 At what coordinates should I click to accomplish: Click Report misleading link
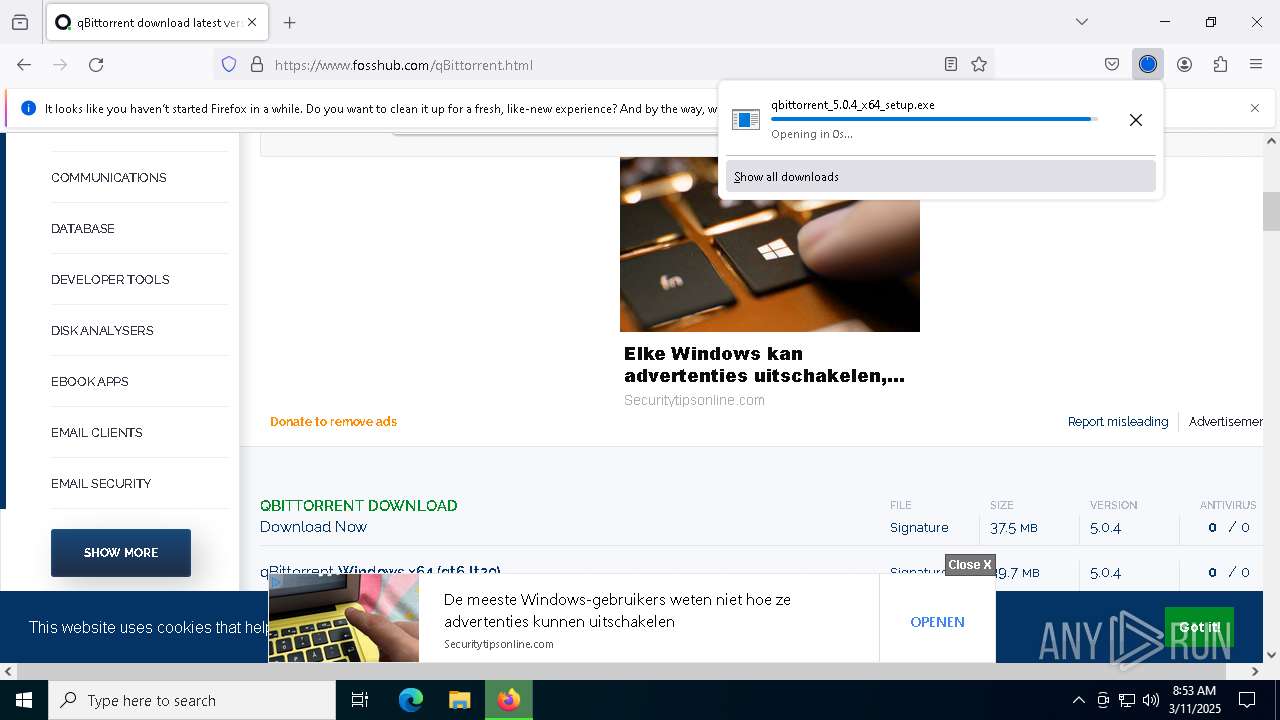tap(1118, 422)
